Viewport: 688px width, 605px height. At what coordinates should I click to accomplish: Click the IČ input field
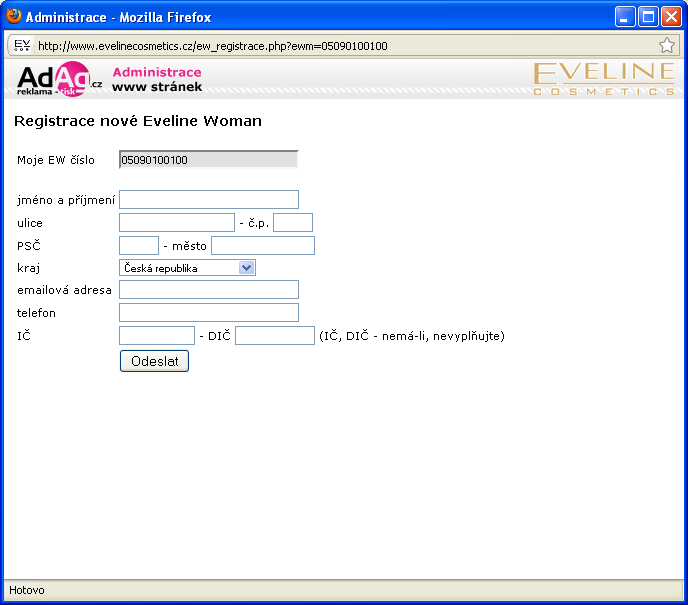pyautogui.click(x=157, y=336)
